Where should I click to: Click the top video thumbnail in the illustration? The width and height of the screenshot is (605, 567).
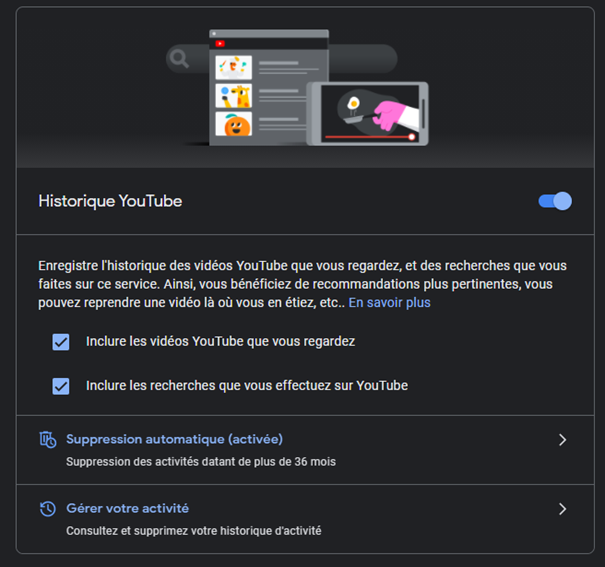pyautogui.click(x=233, y=67)
